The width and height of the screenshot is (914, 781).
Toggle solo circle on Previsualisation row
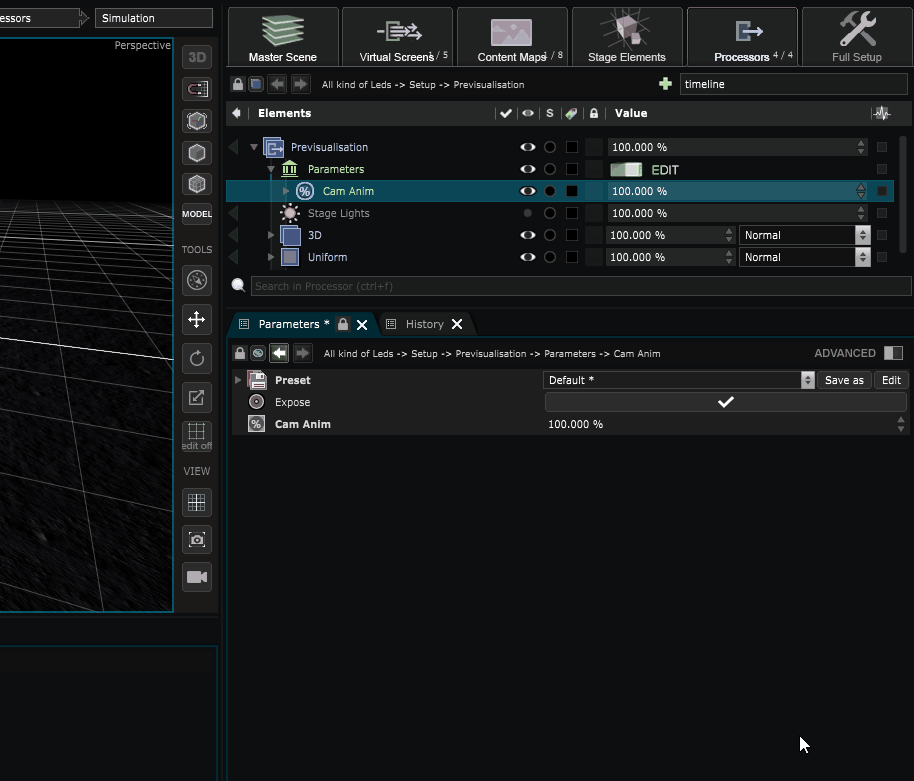[550, 147]
